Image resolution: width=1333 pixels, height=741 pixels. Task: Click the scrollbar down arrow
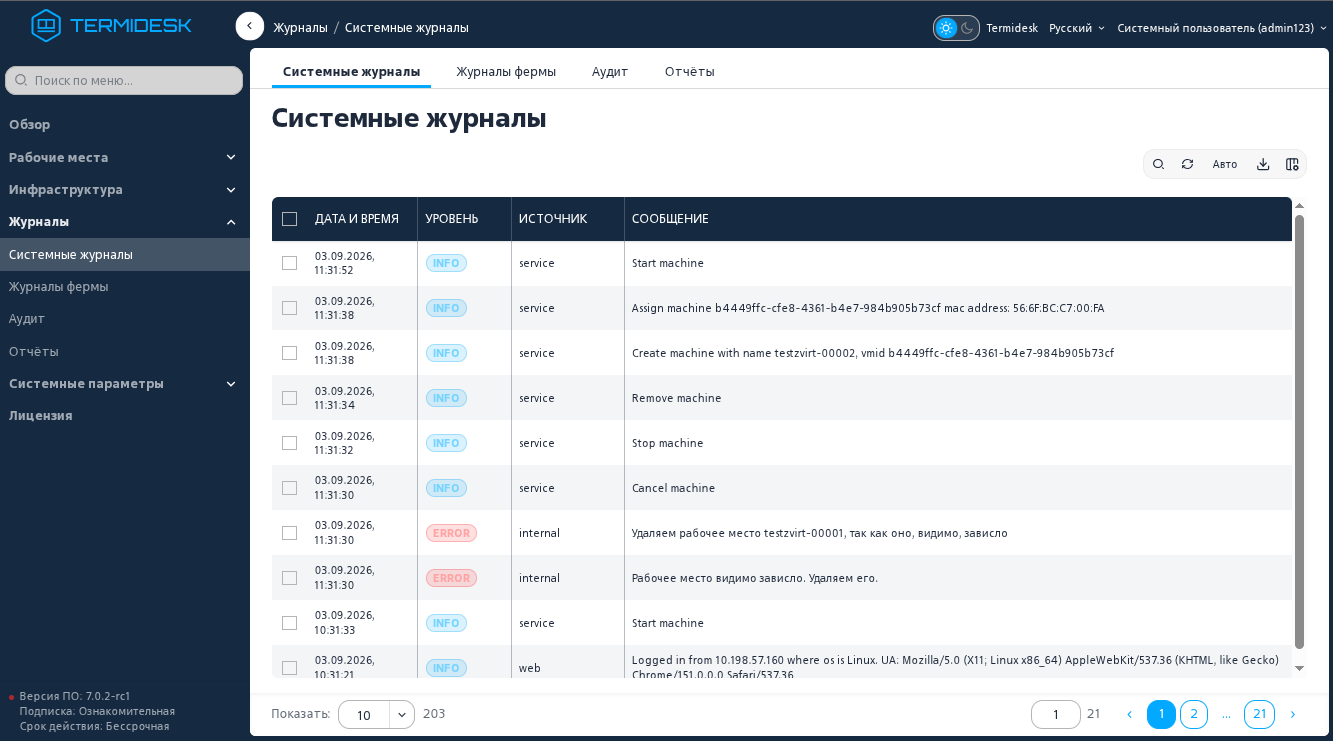tap(1299, 668)
